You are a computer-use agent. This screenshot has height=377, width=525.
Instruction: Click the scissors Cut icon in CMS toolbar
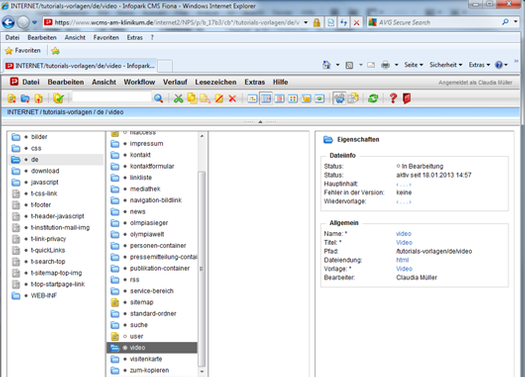point(178,98)
